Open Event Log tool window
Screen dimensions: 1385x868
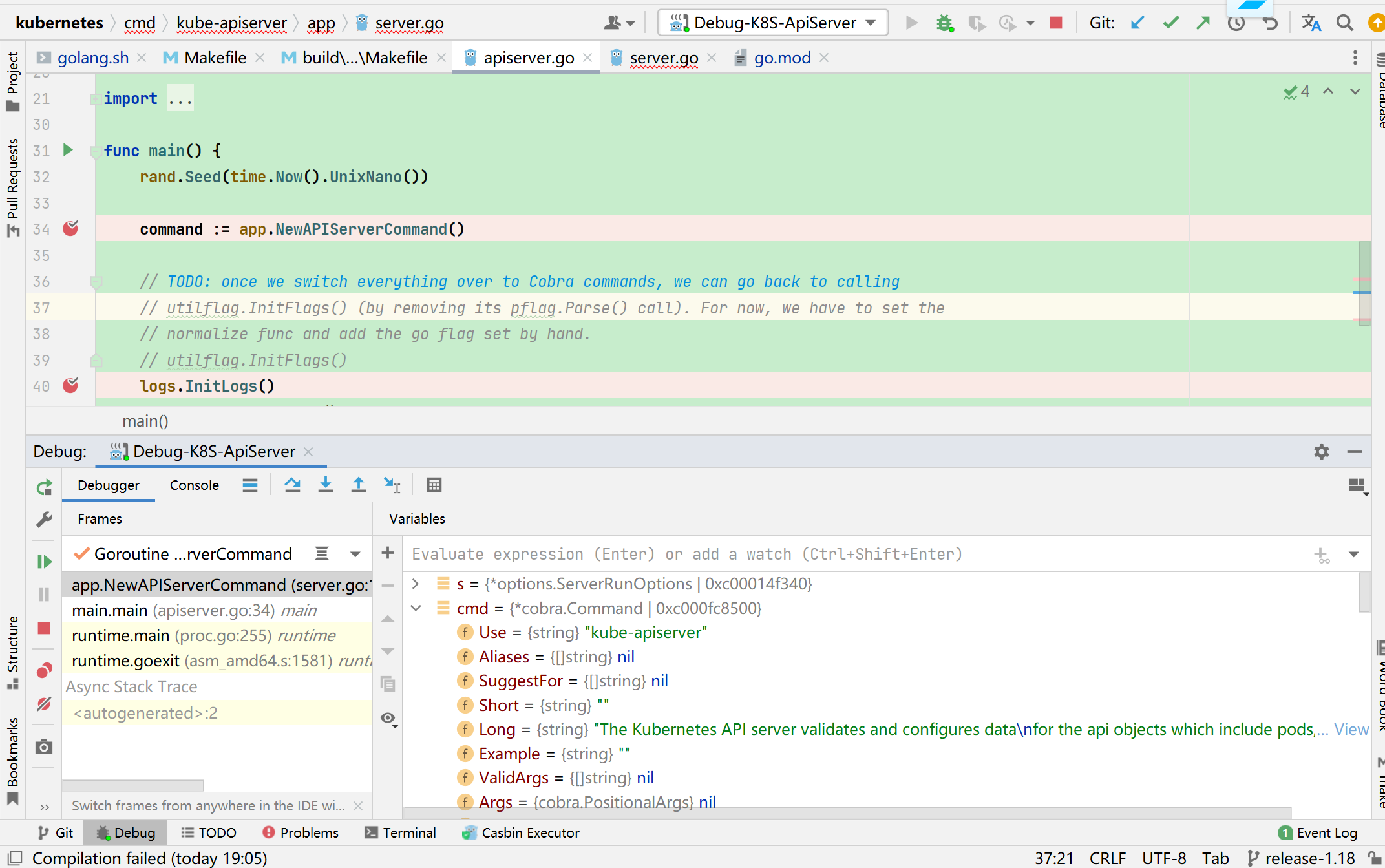[1318, 832]
